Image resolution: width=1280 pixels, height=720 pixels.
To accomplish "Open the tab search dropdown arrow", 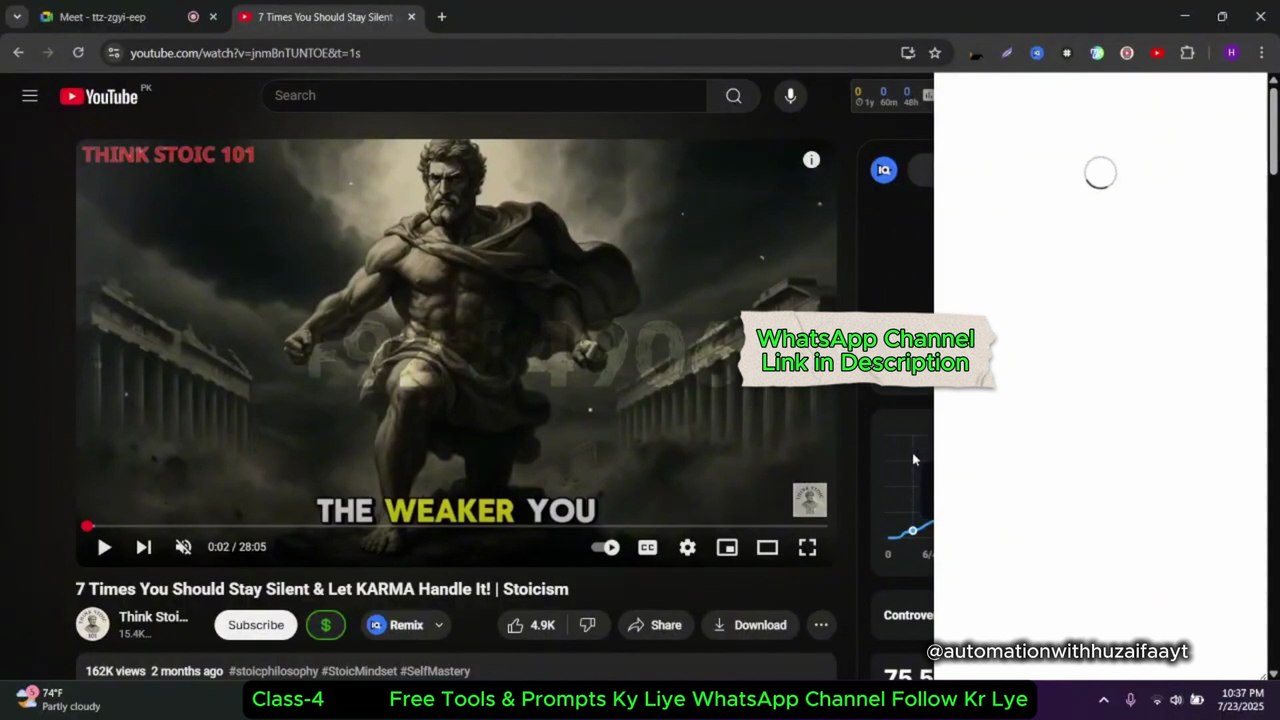I will [17, 17].
